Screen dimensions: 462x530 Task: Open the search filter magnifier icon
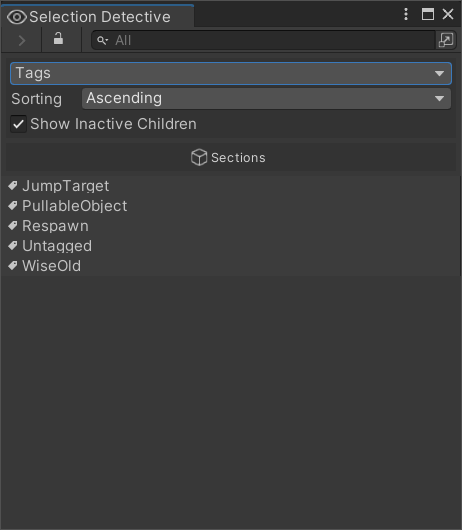[x=102, y=41]
